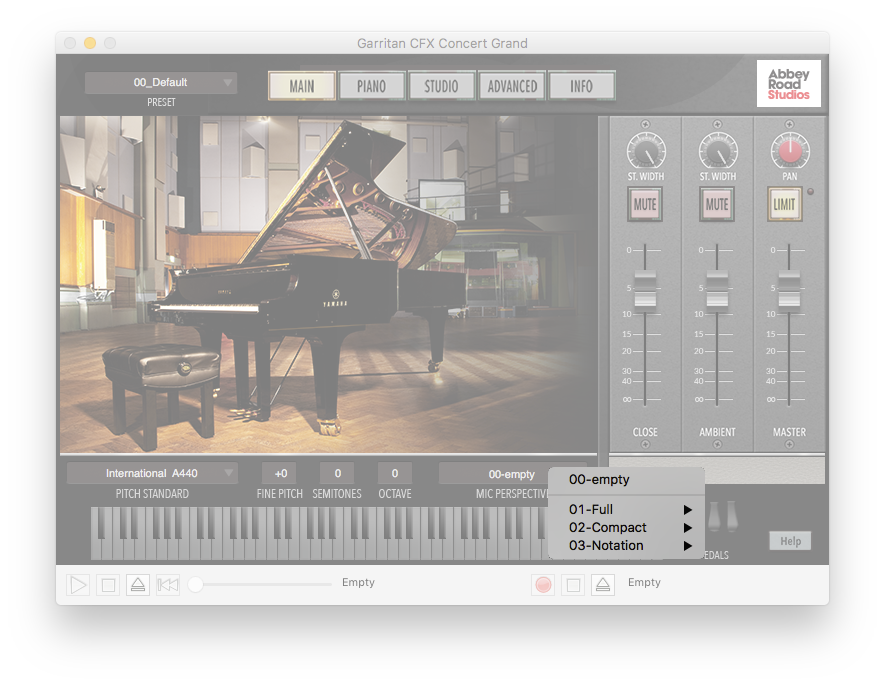This screenshot has height=685, width=885.
Task: Click the on-screen piano keyboard
Action: (x=320, y=533)
